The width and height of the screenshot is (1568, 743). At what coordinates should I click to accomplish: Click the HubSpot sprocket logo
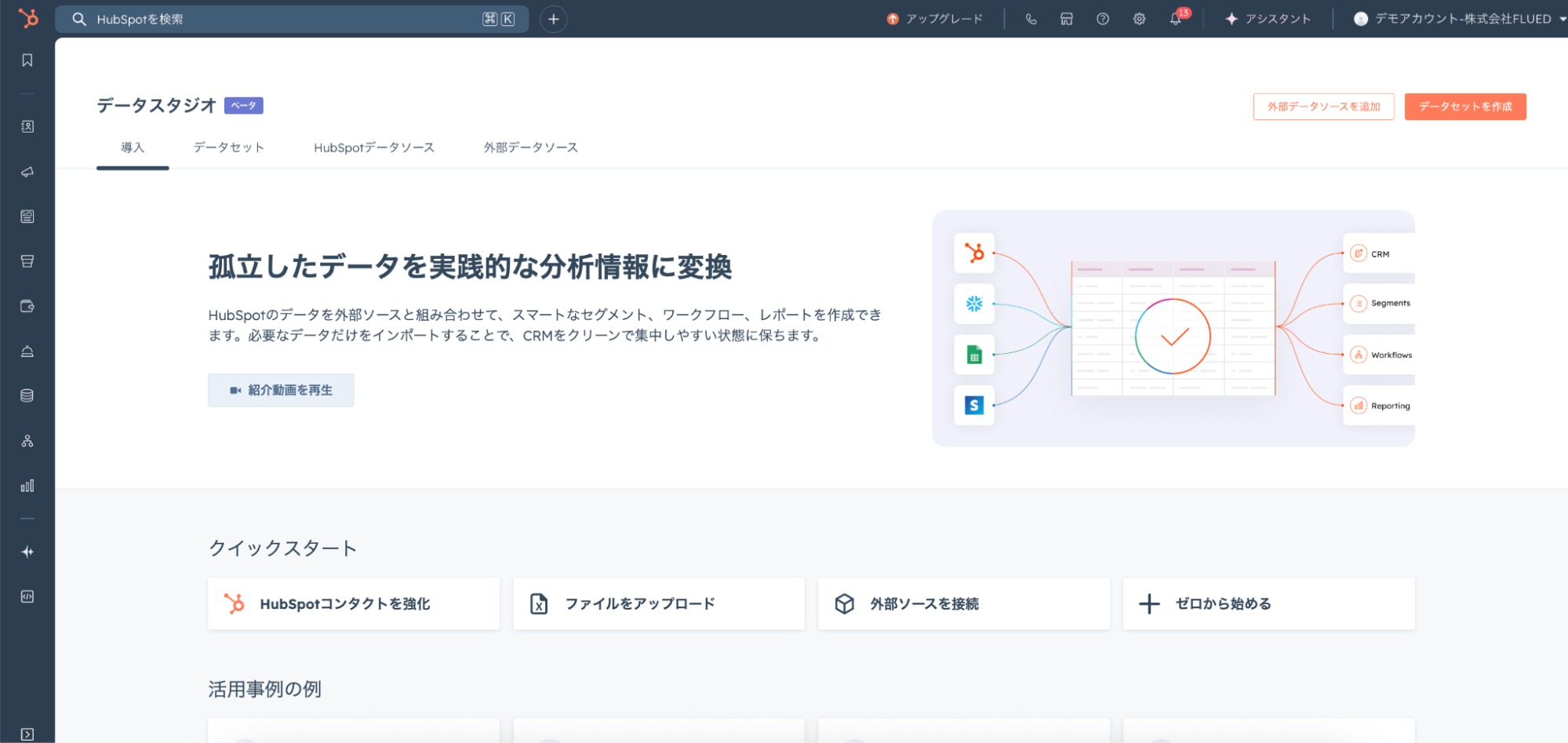point(28,18)
